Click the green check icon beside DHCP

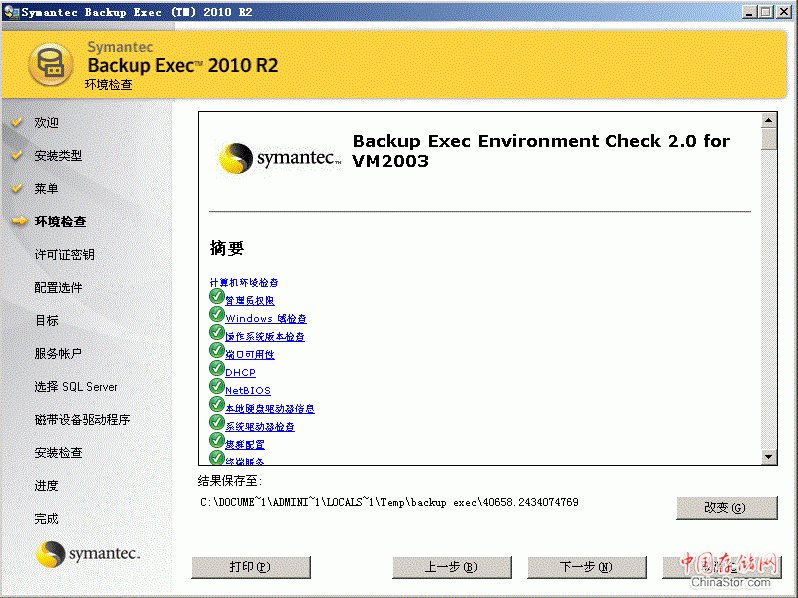tap(217, 369)
